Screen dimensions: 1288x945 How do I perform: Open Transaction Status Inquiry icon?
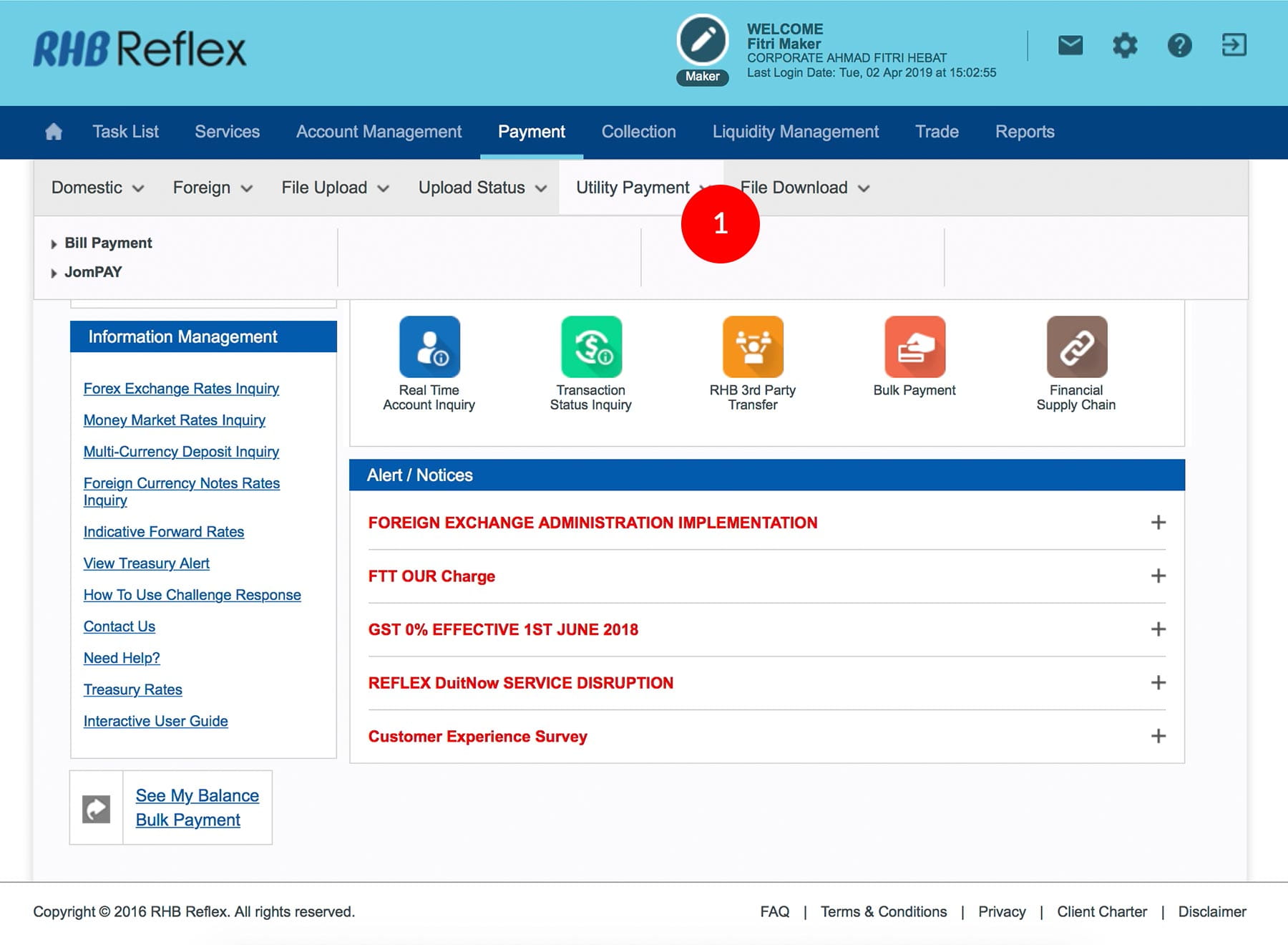click(x=591, y=347)
